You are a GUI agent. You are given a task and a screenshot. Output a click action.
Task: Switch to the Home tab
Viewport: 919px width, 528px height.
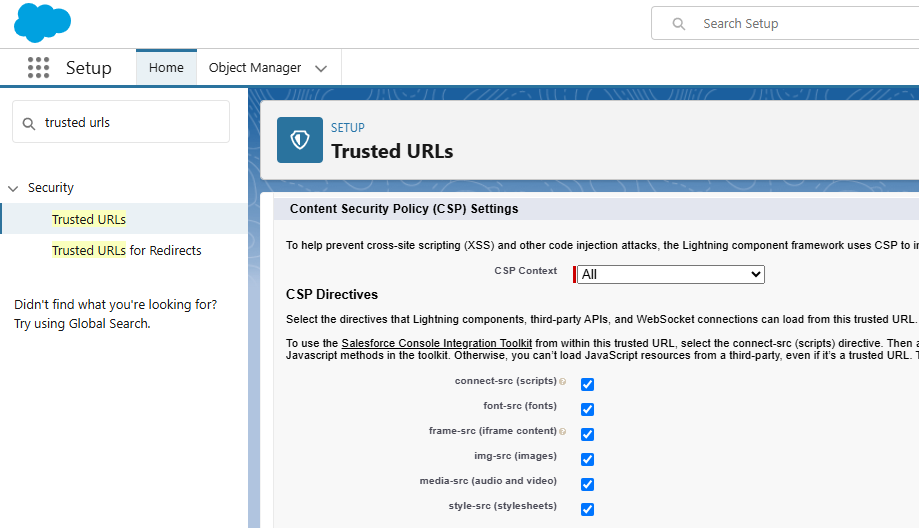click(166, 67)
